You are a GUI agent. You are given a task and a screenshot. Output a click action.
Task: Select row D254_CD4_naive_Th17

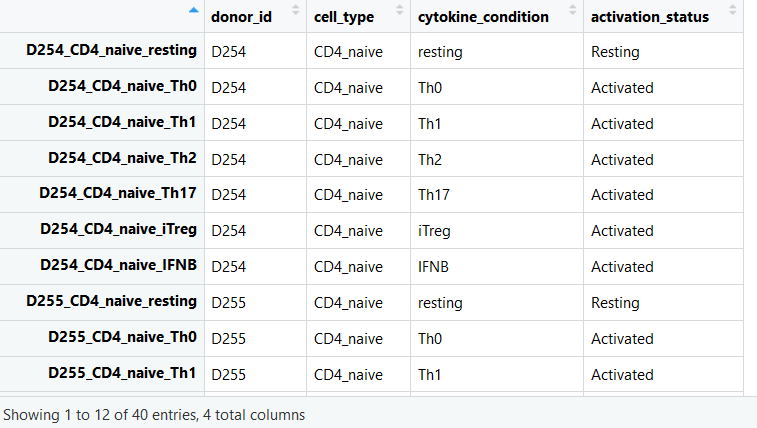[x=371, y=194]
